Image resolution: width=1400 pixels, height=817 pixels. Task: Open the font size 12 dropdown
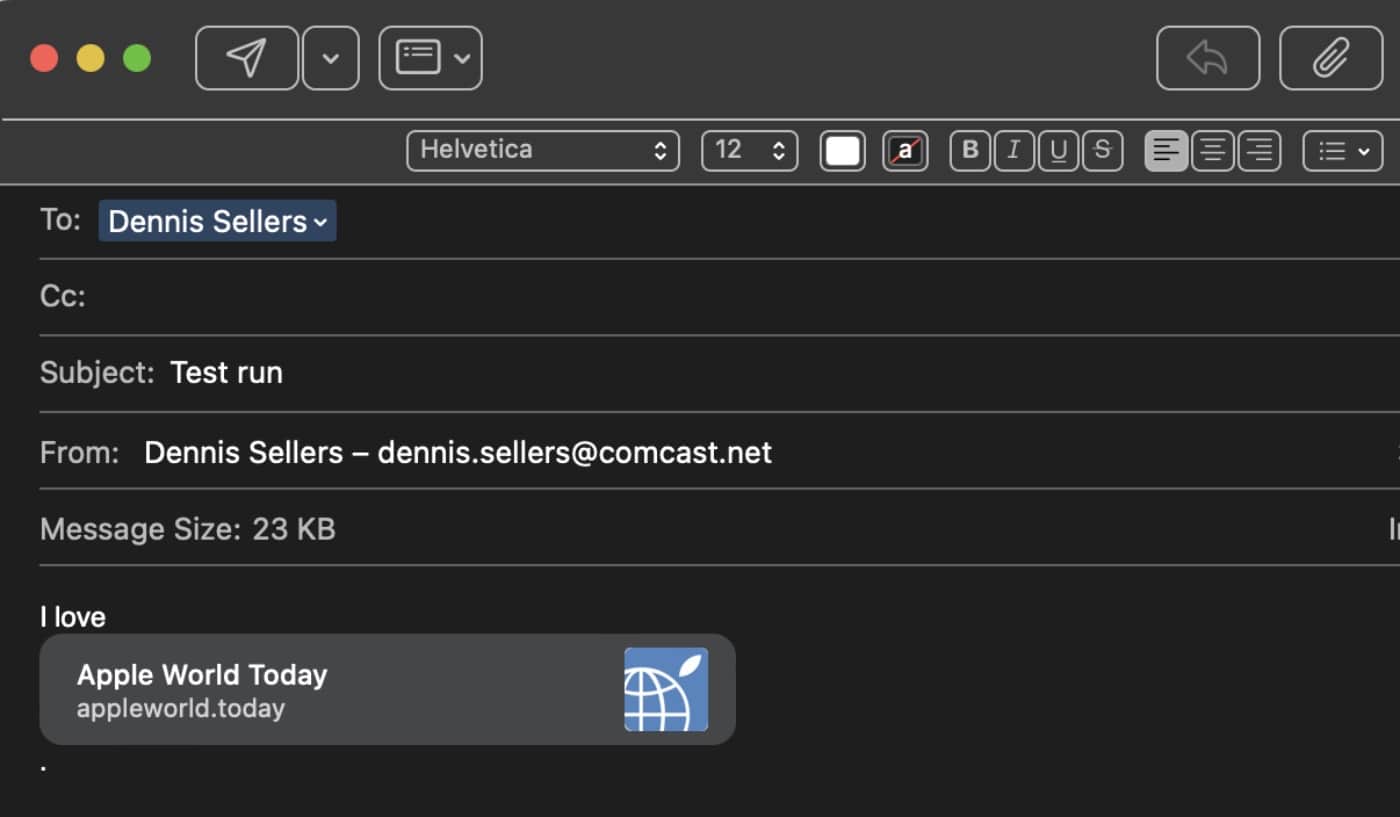click(749, 151)
